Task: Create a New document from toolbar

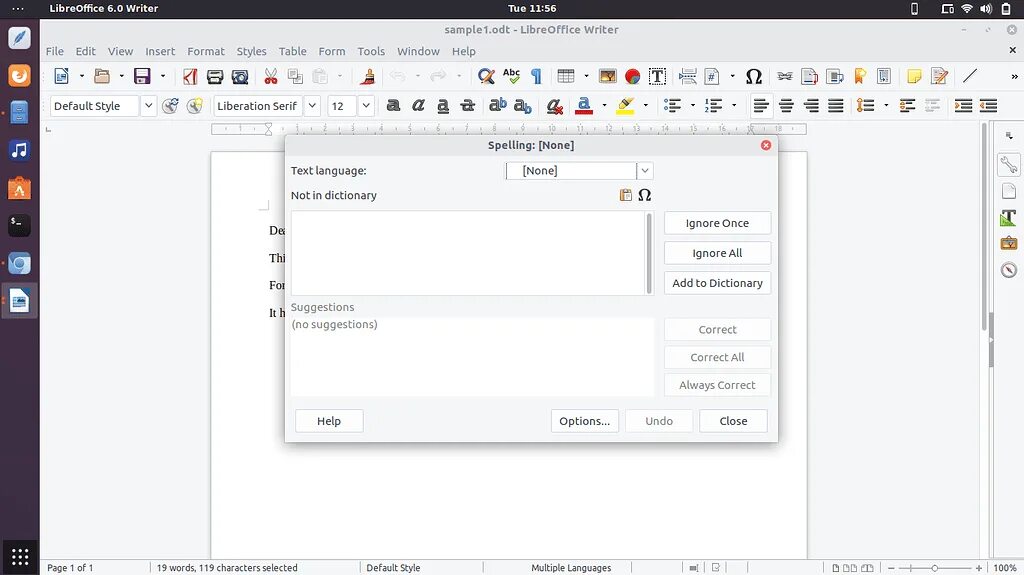Action: tap(61, 76)
